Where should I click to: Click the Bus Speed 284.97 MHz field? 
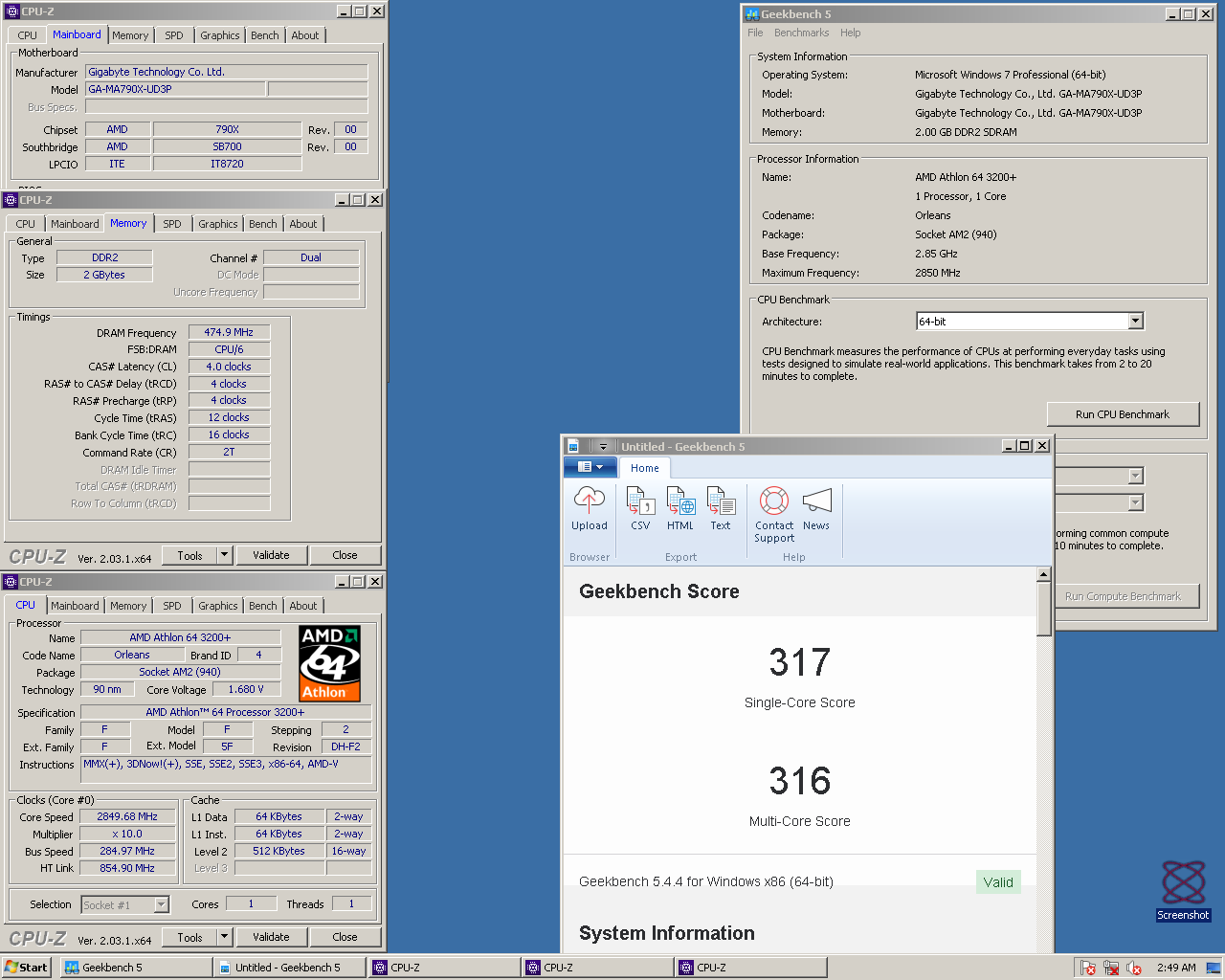(x=127, y=851)
